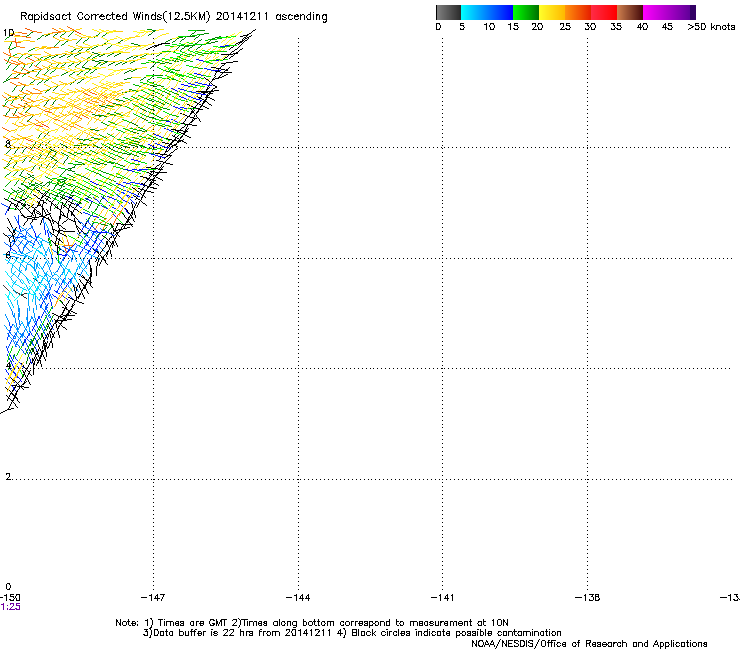The image size is (740, 650).
Task: Click the latitude label '10' on axis
Action: click(8, 33)
